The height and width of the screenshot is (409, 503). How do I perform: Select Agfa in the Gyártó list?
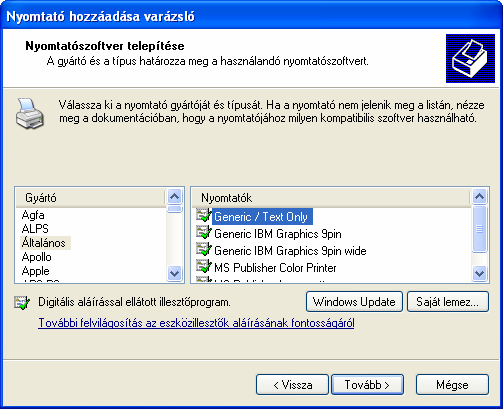click(x=33, y=215)
